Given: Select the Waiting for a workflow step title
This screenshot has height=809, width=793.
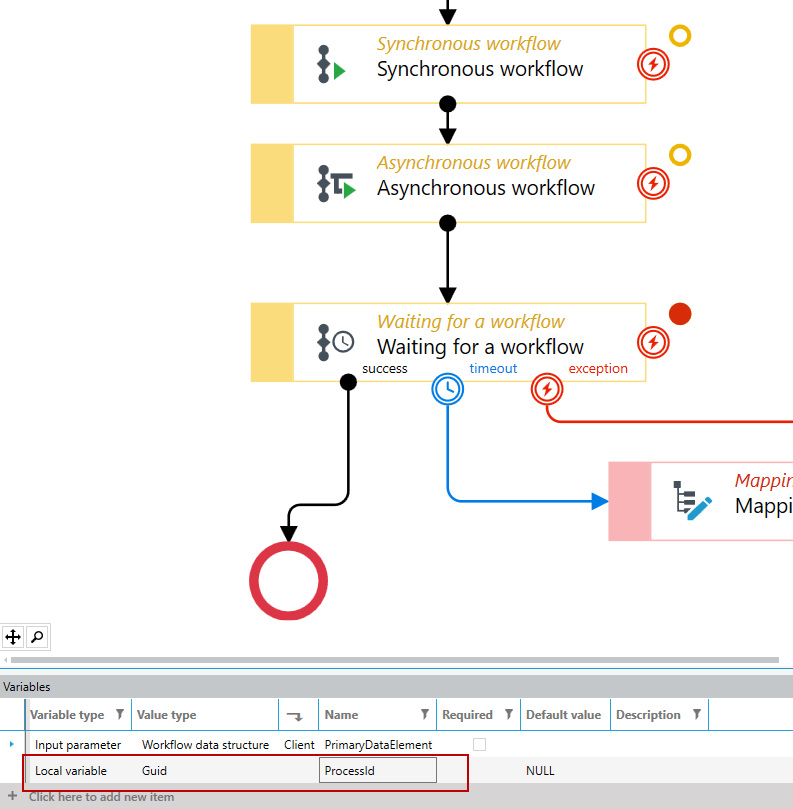Looking at the screenshot, I should [x=480, y=347].
